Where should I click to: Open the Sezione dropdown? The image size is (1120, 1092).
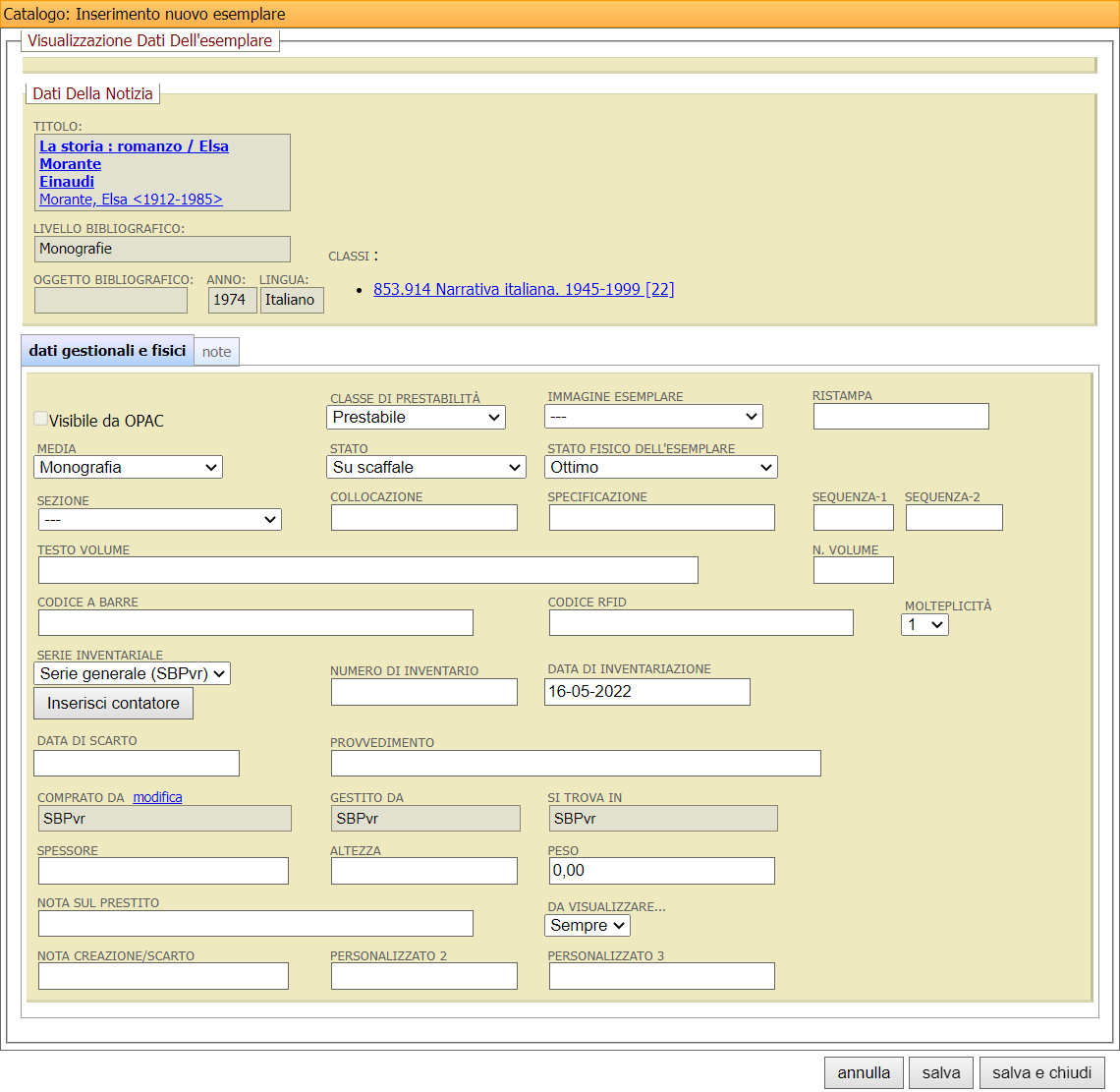coord(159,520)
